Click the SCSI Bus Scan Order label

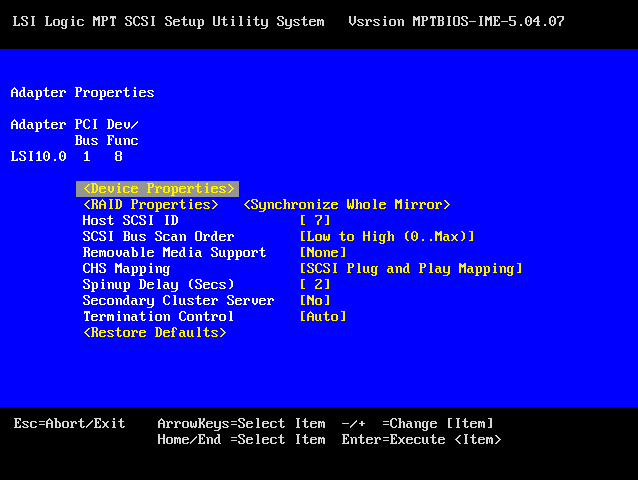click(158, 237)
